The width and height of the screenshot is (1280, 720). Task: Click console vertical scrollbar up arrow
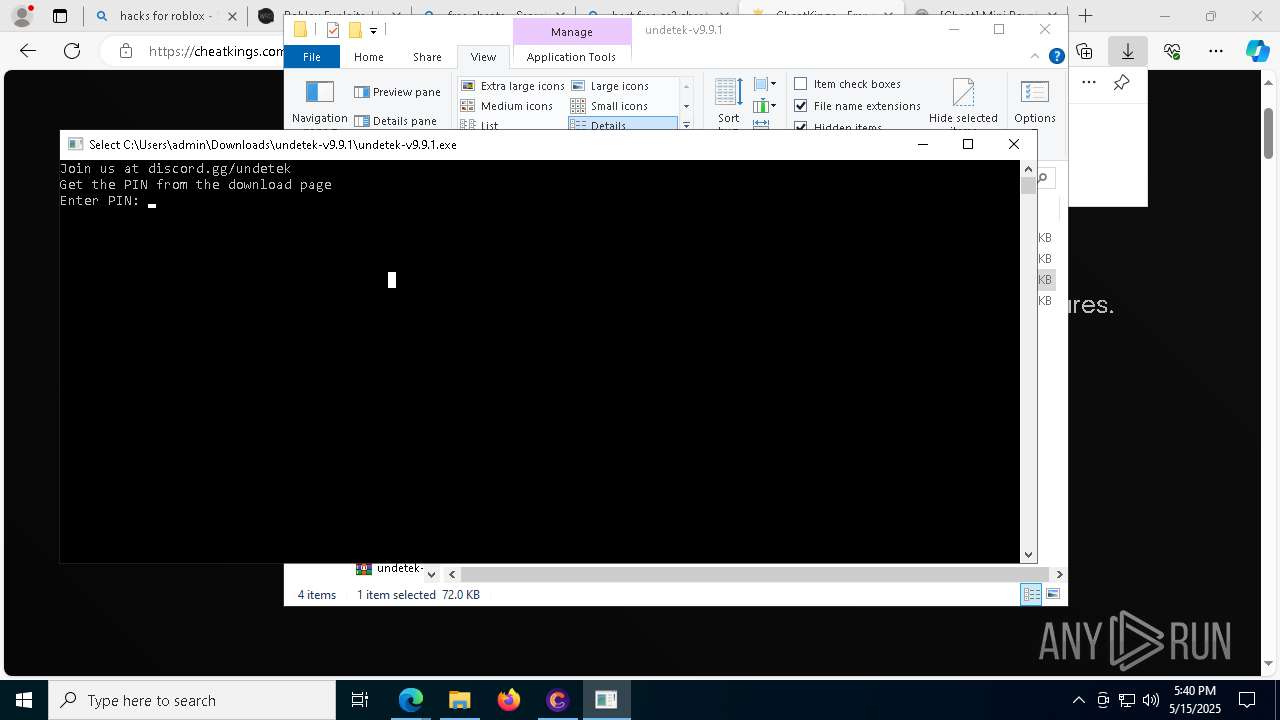1028,168
